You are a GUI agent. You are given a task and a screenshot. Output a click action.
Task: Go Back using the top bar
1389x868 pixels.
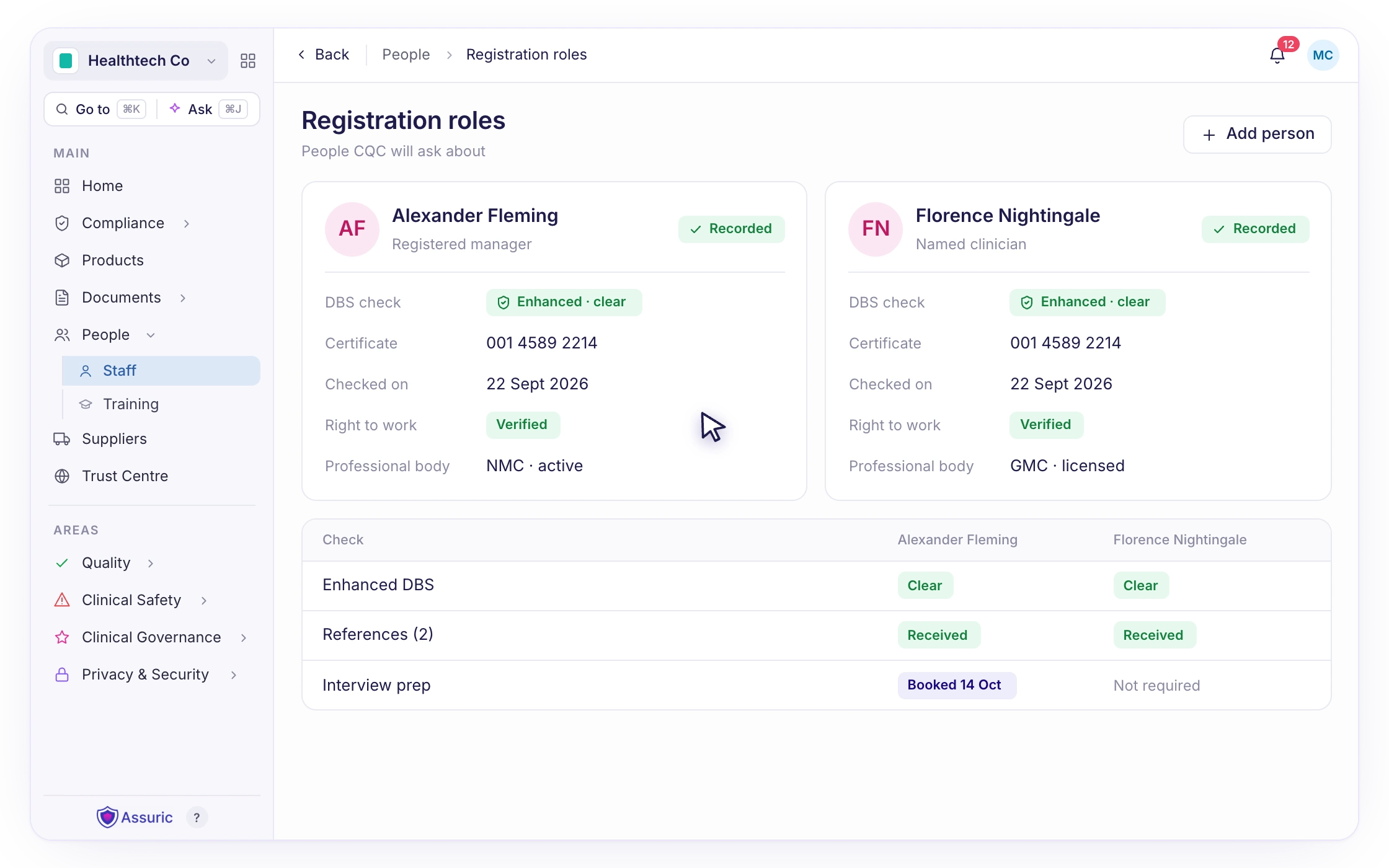point(324,55)
